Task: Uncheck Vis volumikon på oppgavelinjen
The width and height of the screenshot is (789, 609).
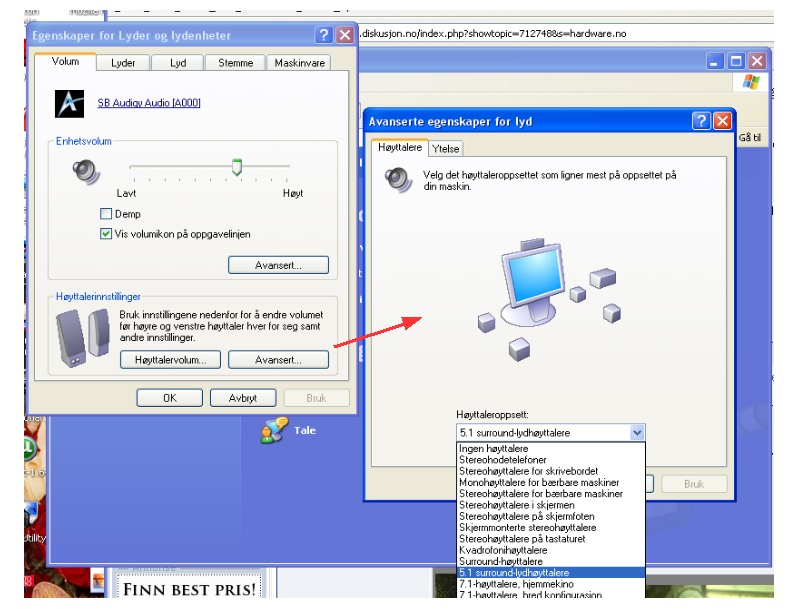Action: coord(106,234)
